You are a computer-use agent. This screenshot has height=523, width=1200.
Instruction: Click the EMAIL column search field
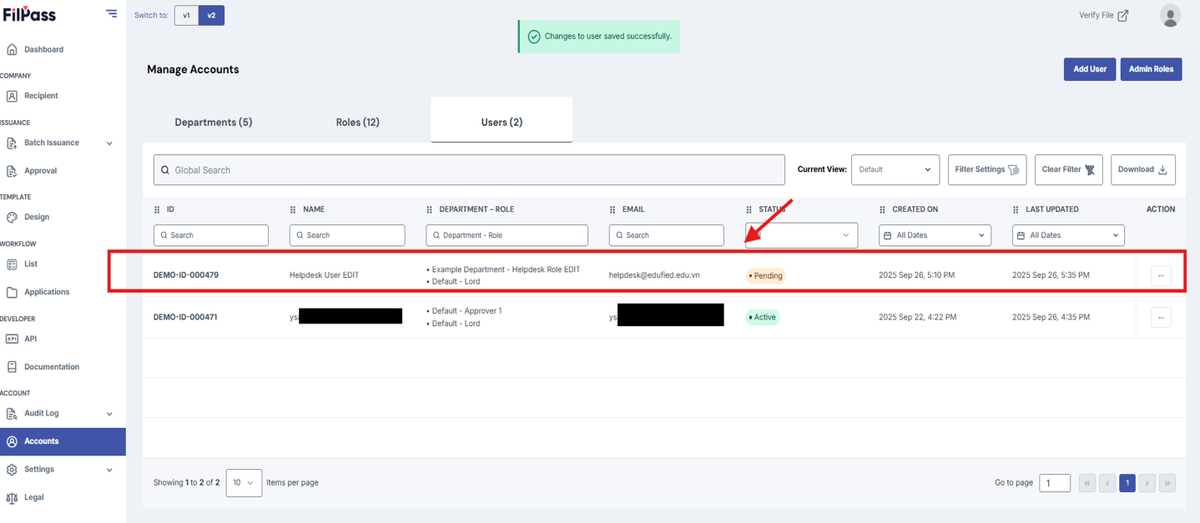(666, 235)
